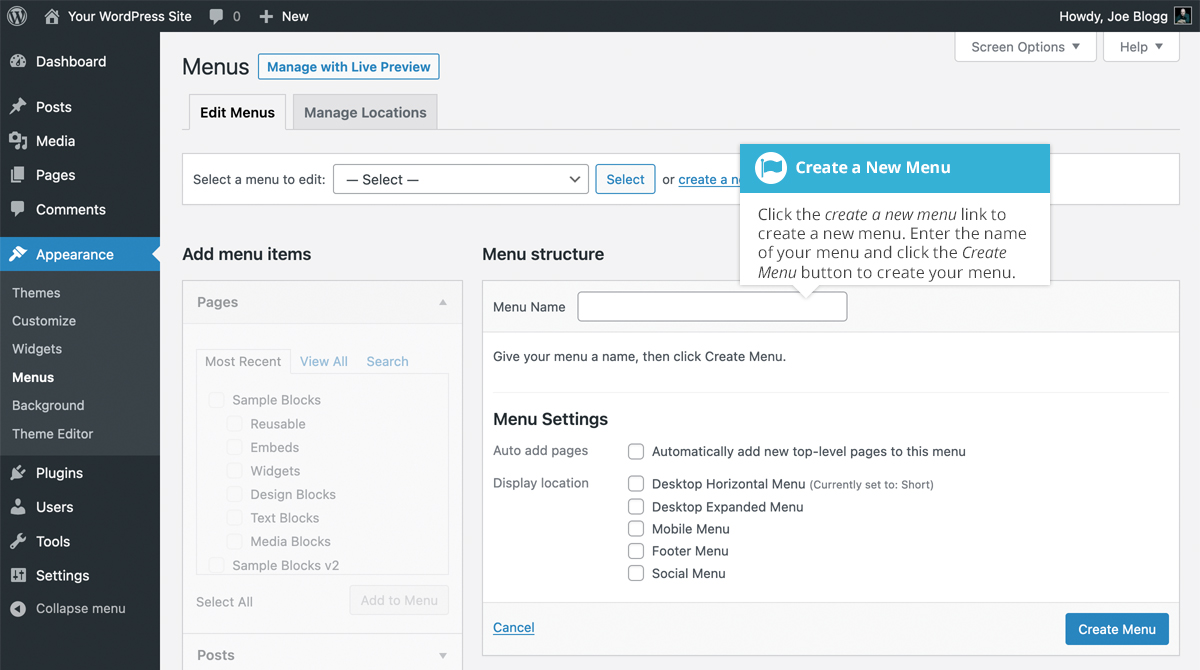
Task: Open Themes submenu item
Action: click(x=36, y=293)
